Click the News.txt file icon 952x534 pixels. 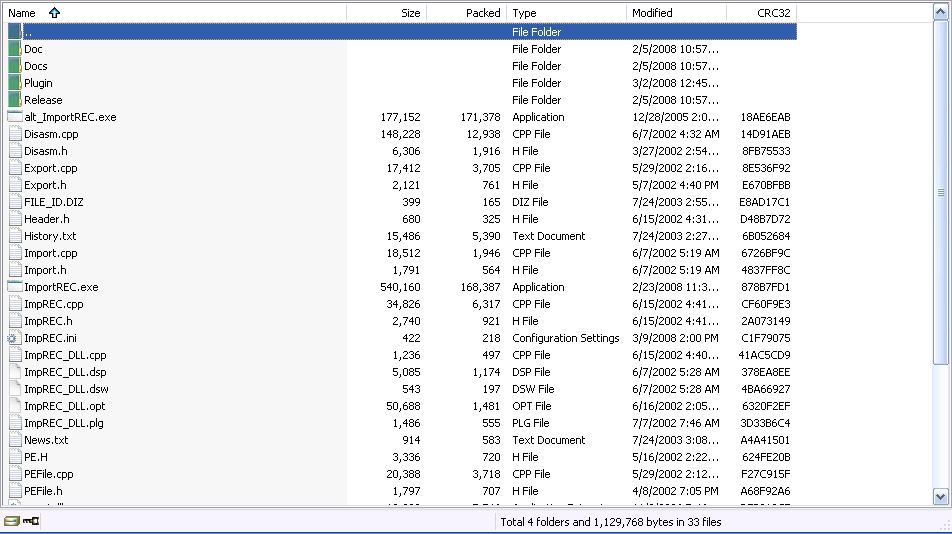(x=15, y=440)
